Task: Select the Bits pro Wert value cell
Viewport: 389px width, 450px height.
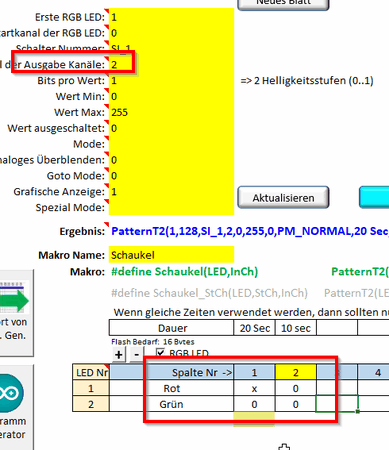Action: click(171, 80)
